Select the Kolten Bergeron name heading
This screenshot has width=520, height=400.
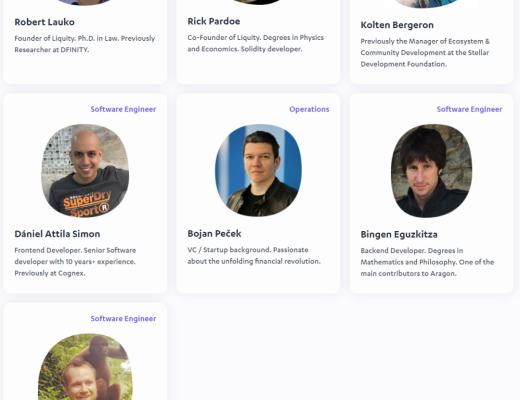click(397, 25)
